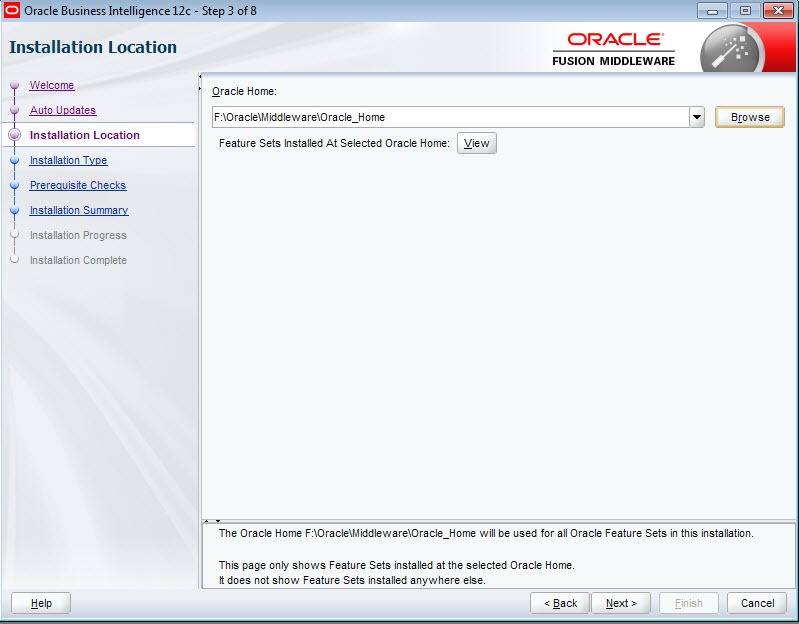
Task: Click the 'Installation Location' page heading
Action: tap(93, 47)
